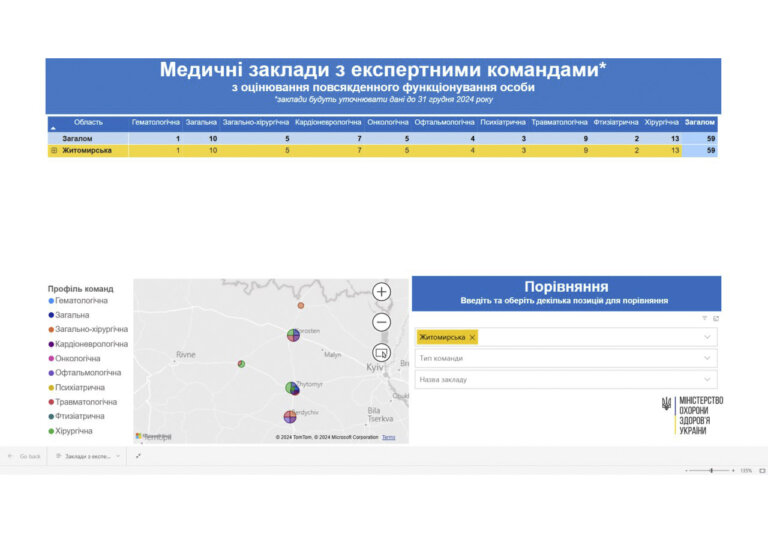Viewport: 768px width, 533px height.
Task: Select the Психіатрична legend entry
Action: coord(76,388)
